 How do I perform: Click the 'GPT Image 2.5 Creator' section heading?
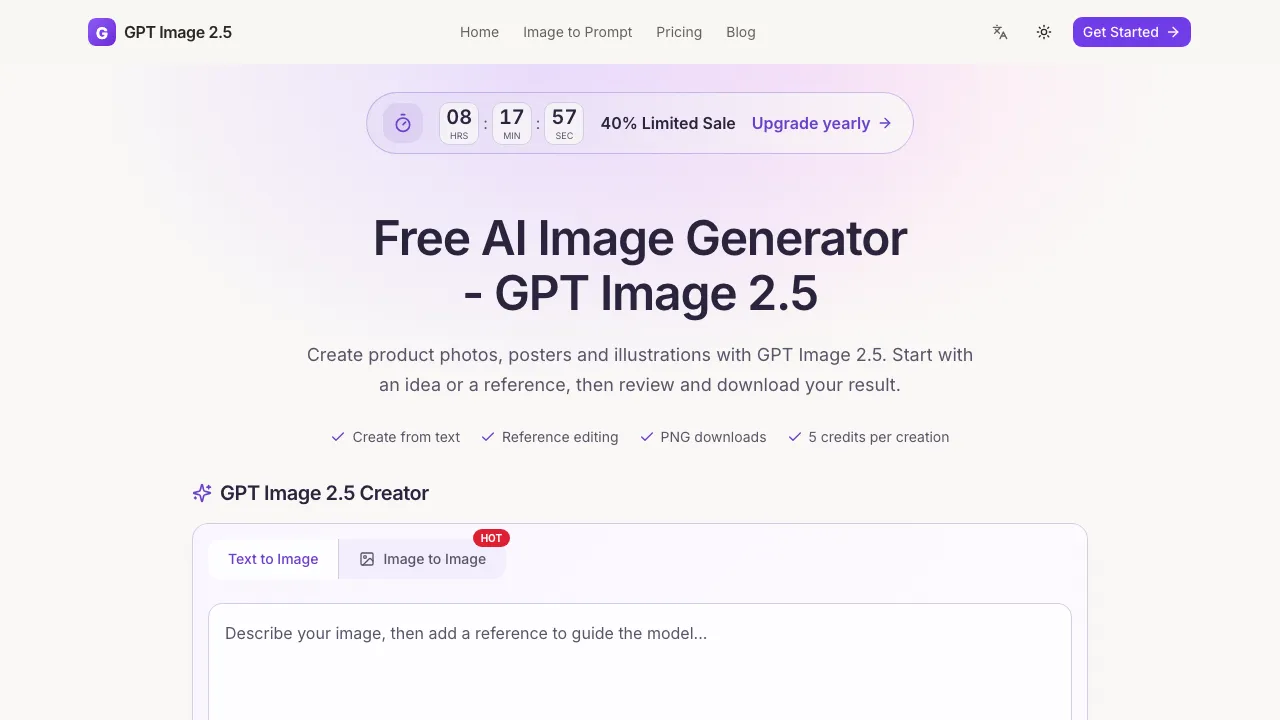click(x=324, y=493)
